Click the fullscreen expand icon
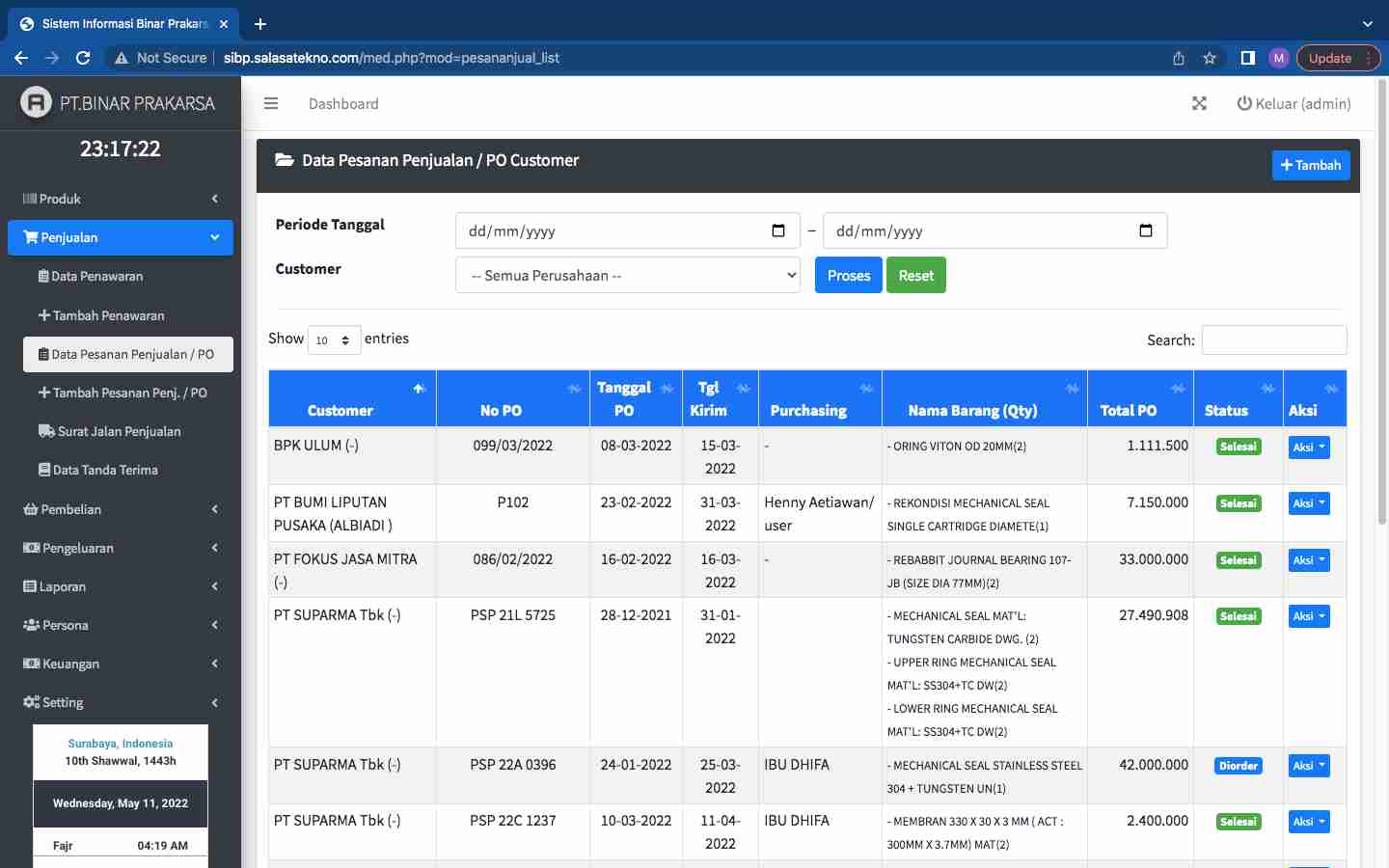Screen dimensions: 1389x868 [x=1199, y=103]
